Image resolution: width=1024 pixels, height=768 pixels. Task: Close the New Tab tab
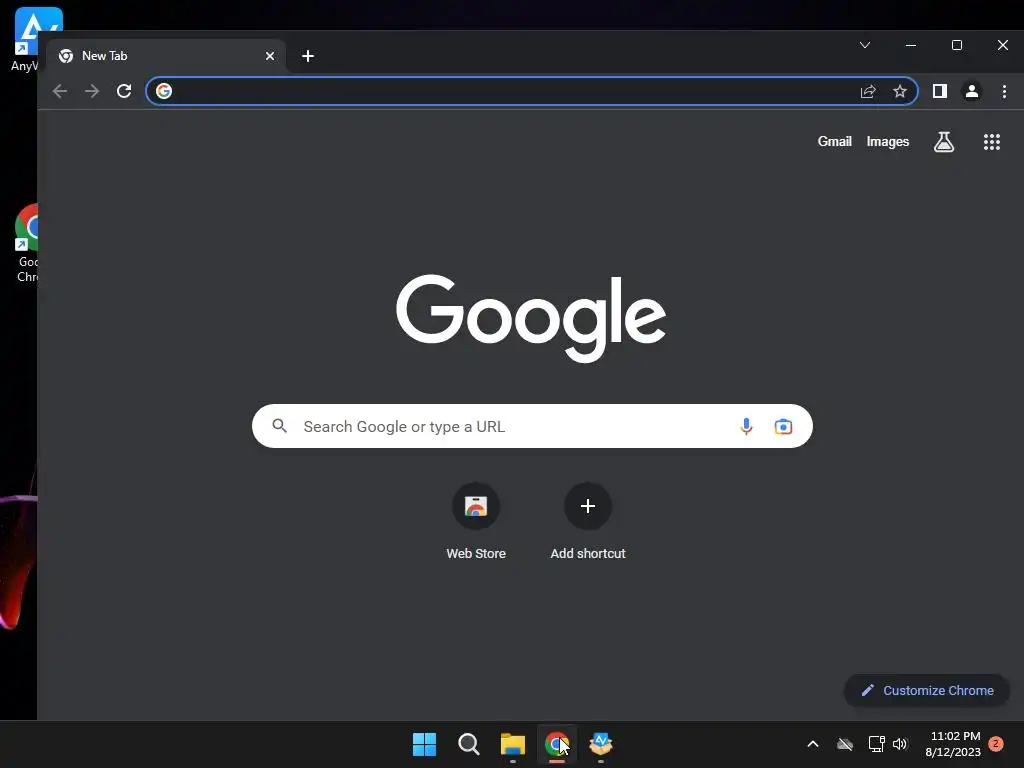(270, 56)
